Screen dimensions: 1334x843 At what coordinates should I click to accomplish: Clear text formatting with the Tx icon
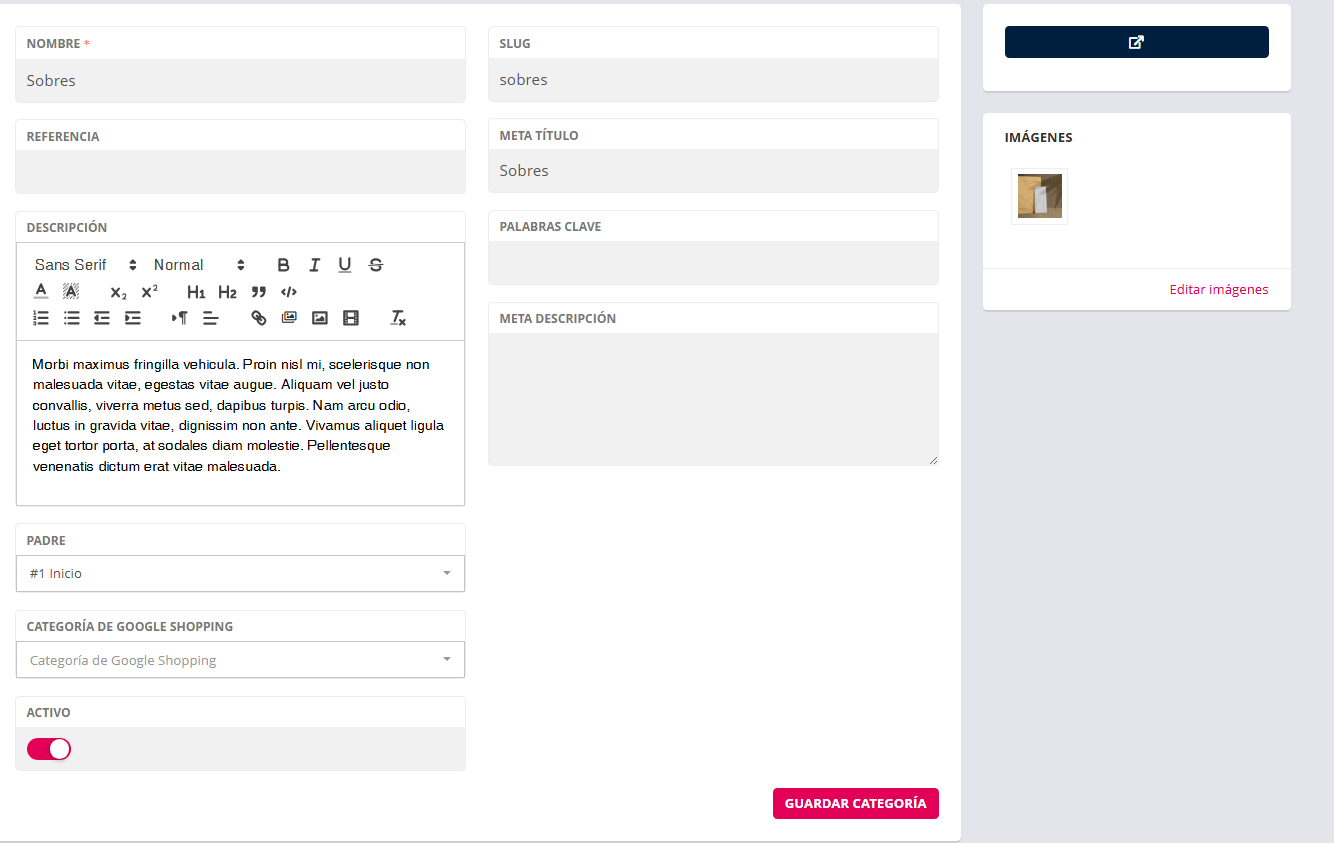pos(398,318)
